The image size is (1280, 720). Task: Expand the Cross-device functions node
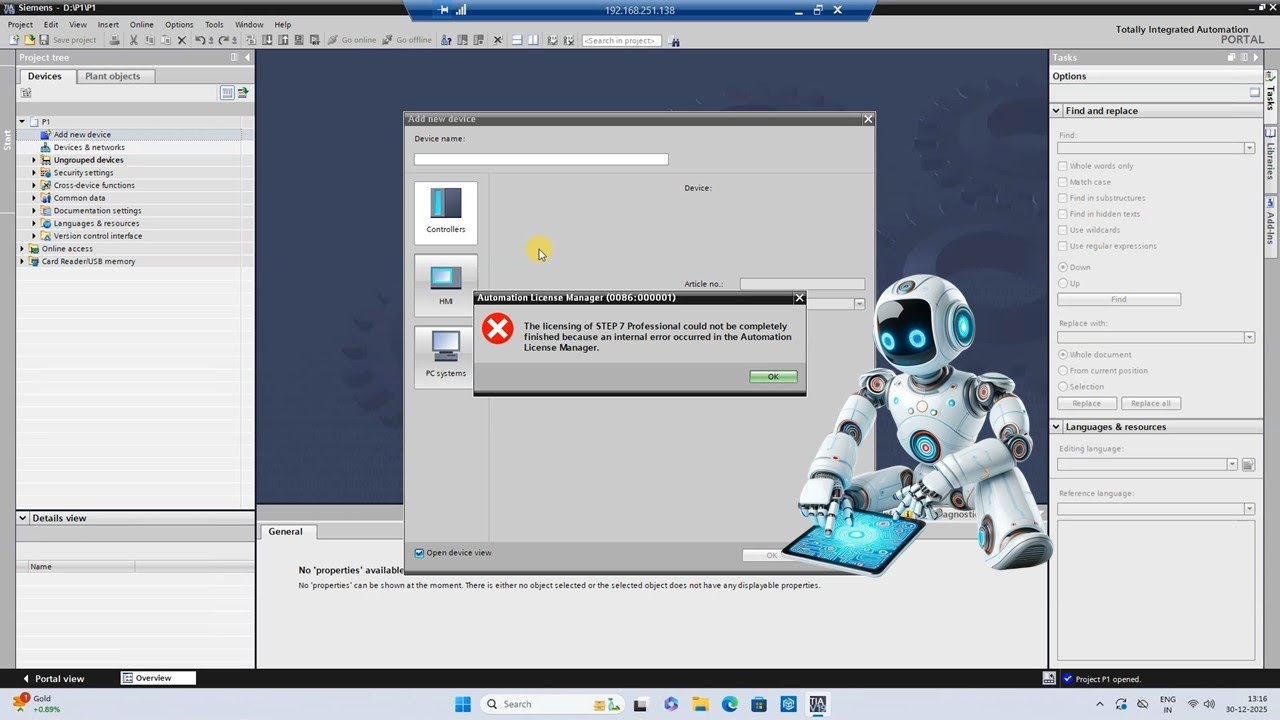33,185
